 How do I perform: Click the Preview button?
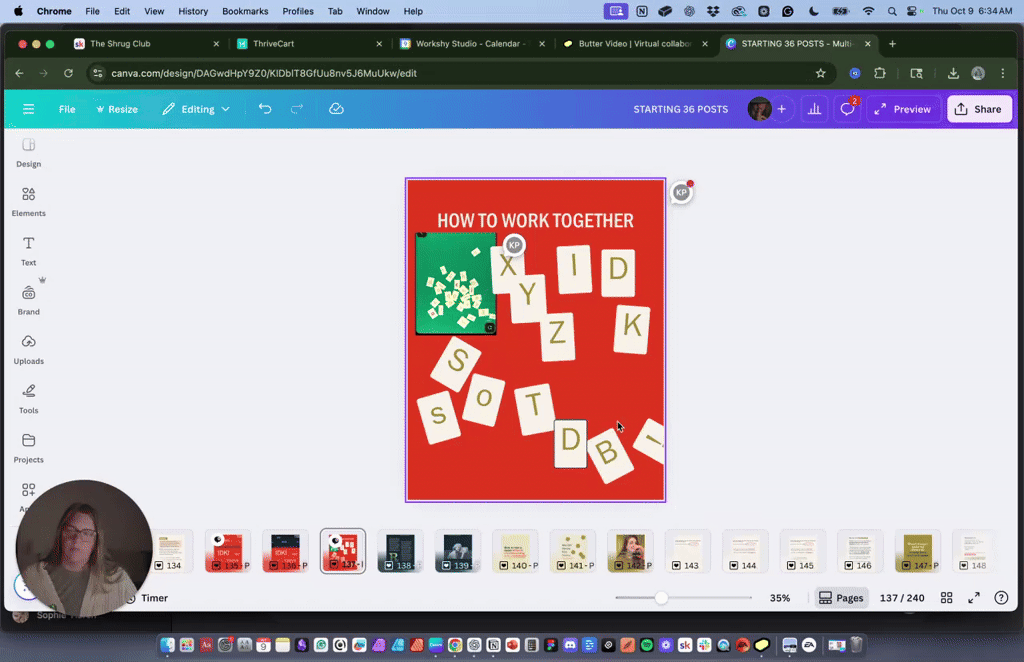tap(903, 109)
